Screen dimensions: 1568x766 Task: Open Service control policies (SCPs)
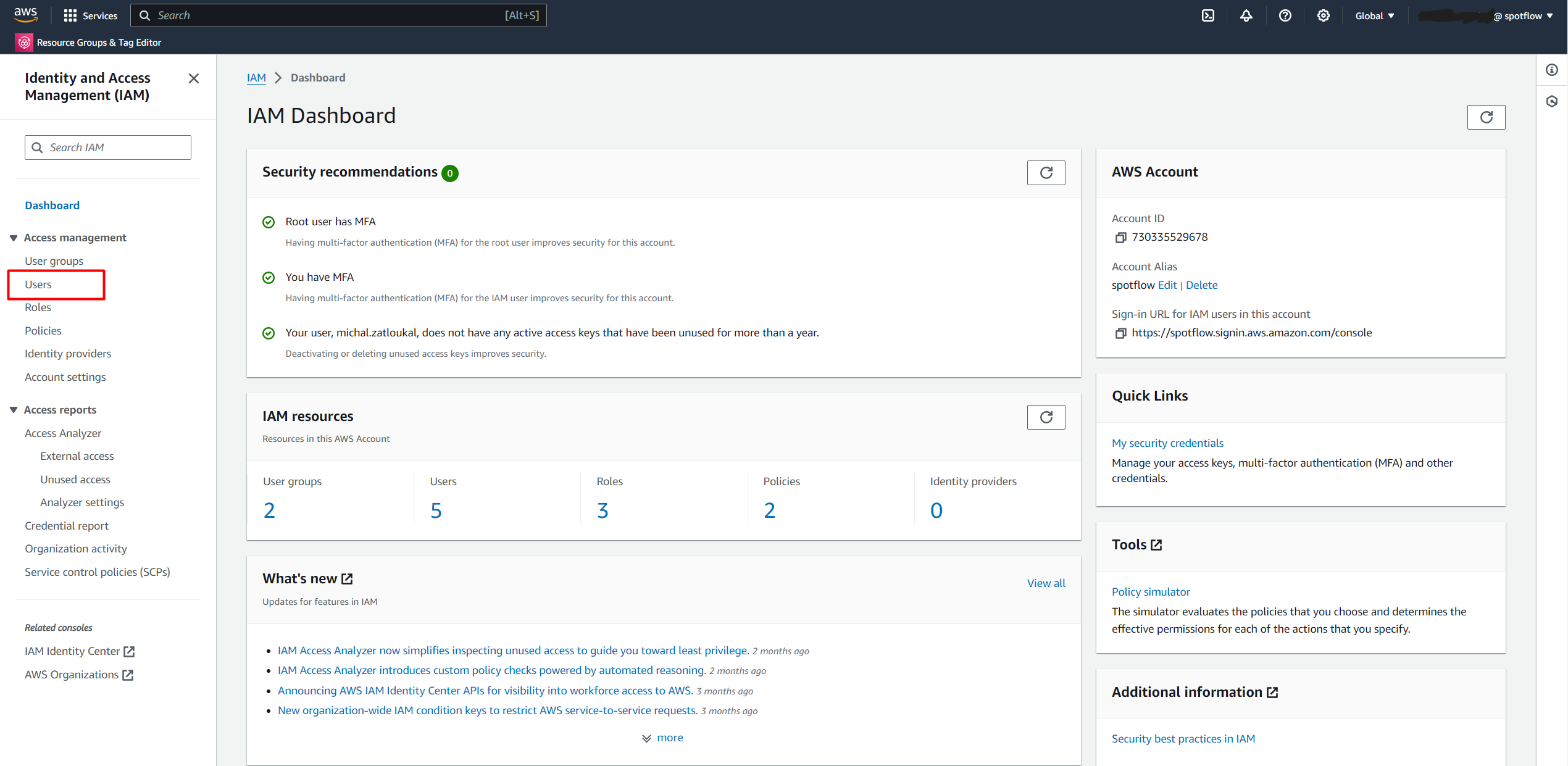click(98, 572)
